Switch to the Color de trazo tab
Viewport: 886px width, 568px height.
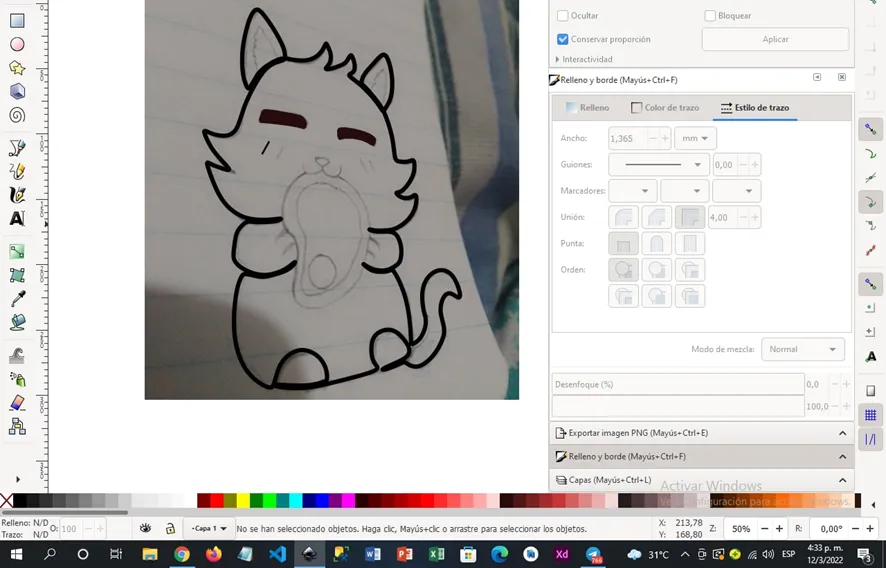(x=664, y=107)
